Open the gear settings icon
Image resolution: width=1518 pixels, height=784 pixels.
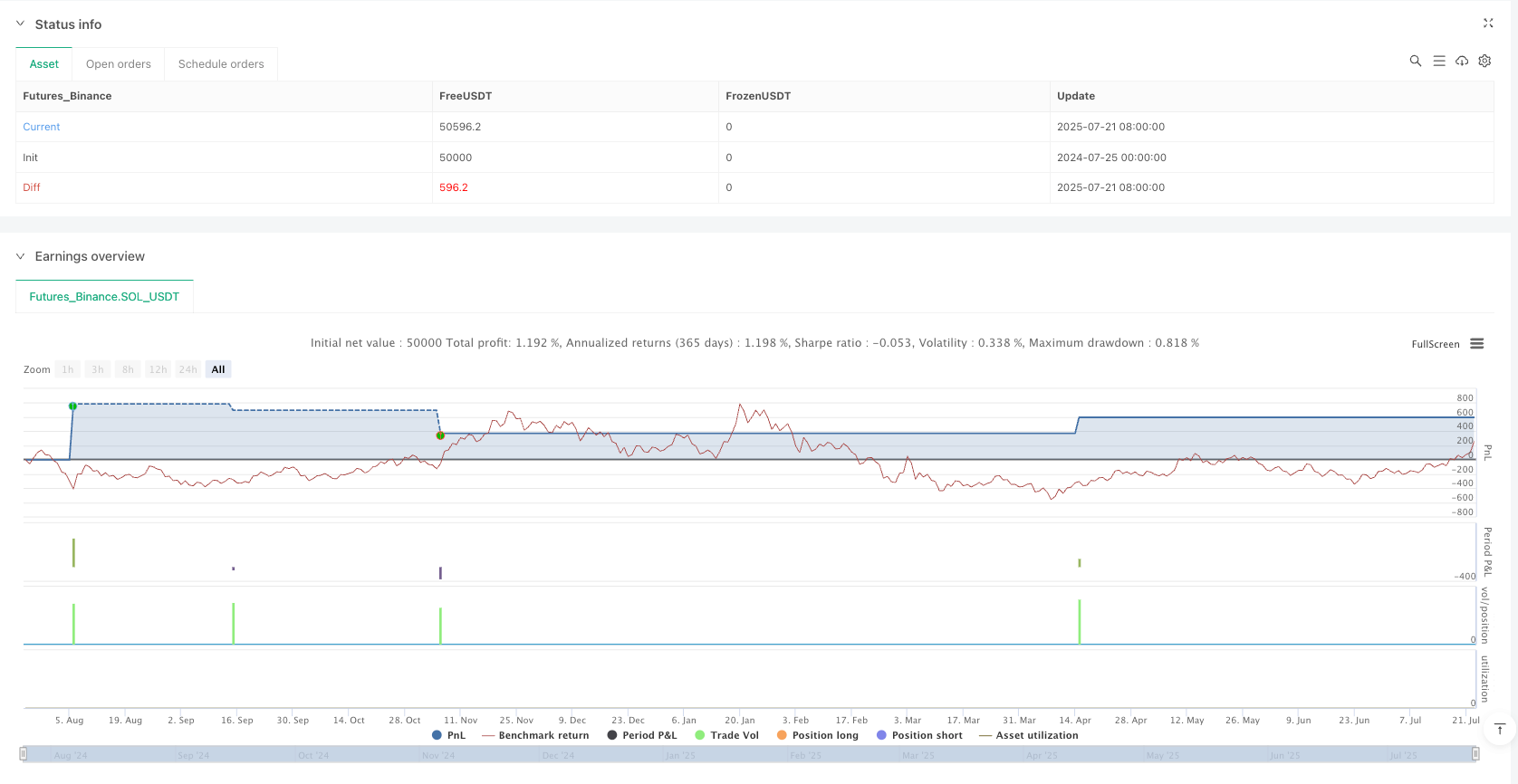pos(1484,61)
